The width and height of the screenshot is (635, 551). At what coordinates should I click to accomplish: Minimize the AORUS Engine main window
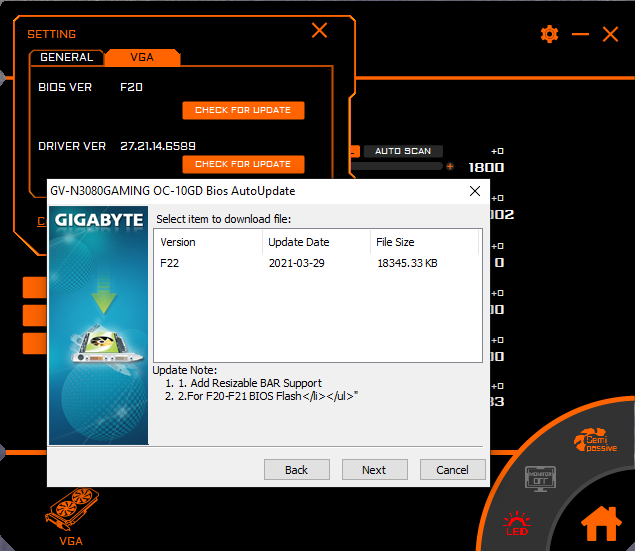tap(580, 34)
